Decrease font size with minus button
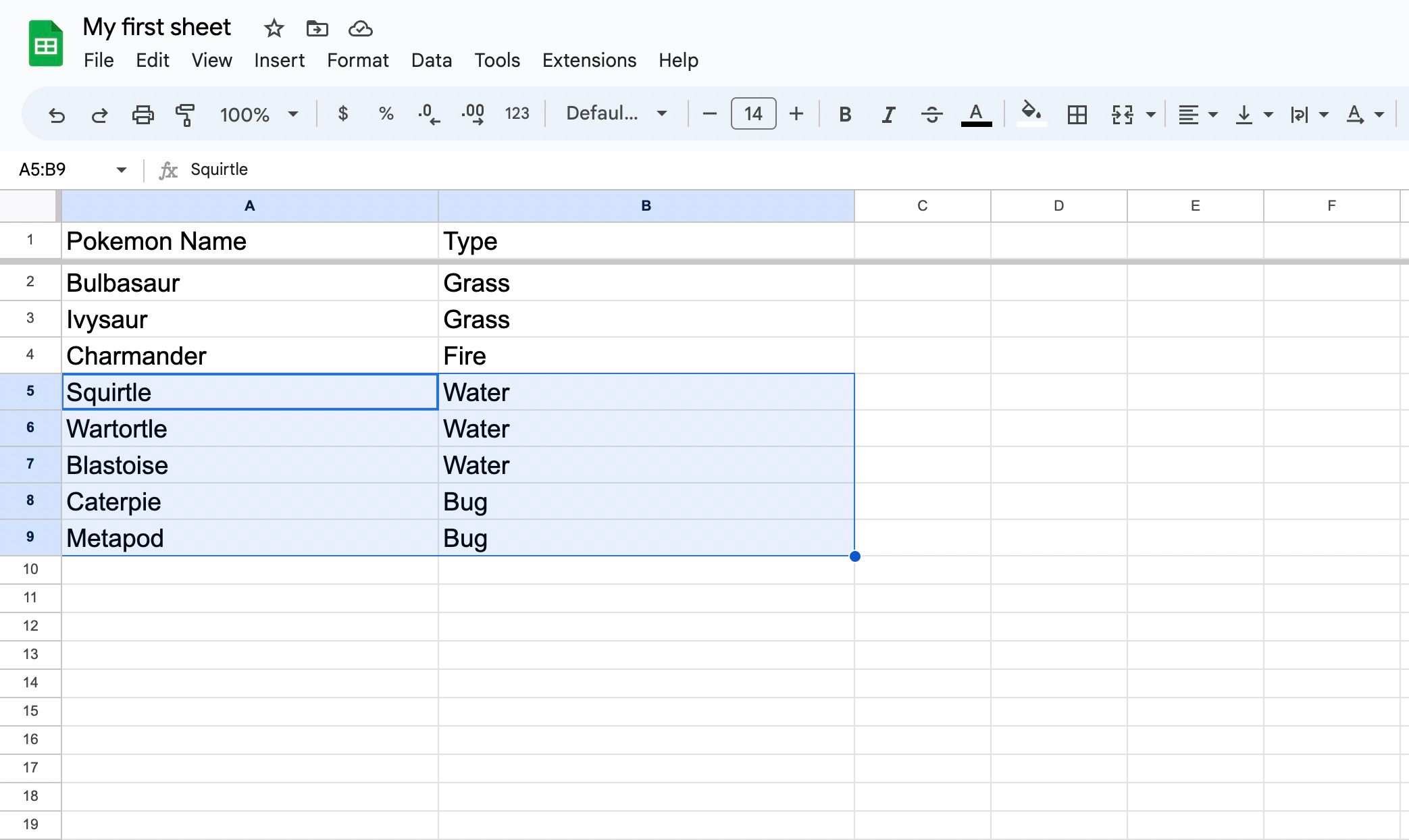This screenshot has width=1409, height=840. (709, 113)
